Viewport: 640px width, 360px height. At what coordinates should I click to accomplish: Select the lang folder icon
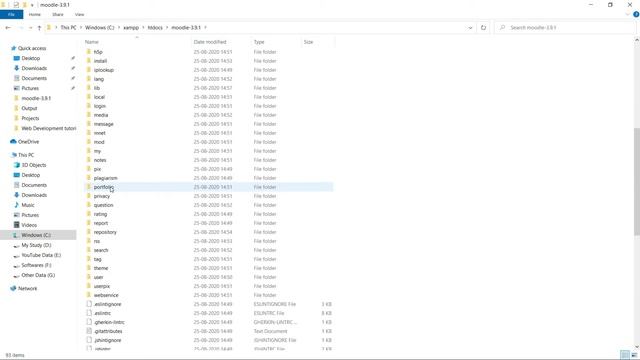[x=89, y=79]
